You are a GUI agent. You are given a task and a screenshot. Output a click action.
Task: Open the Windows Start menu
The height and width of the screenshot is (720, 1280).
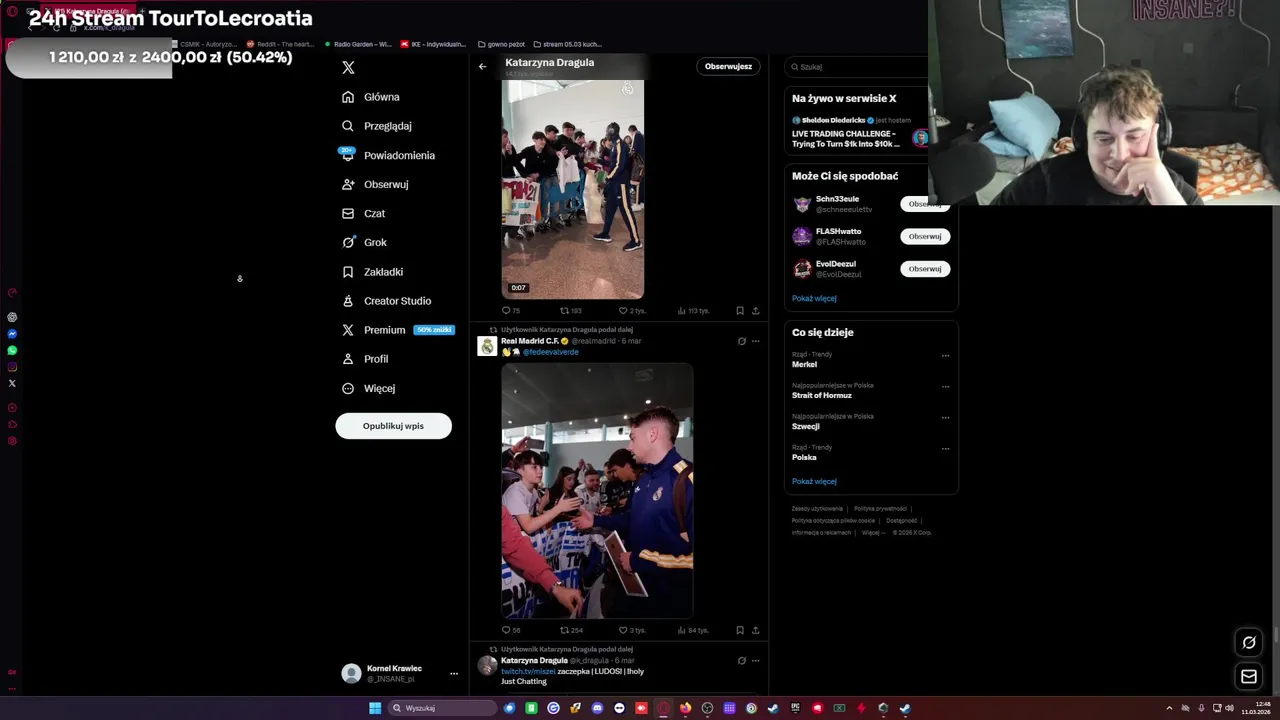[x=375, y=708]
